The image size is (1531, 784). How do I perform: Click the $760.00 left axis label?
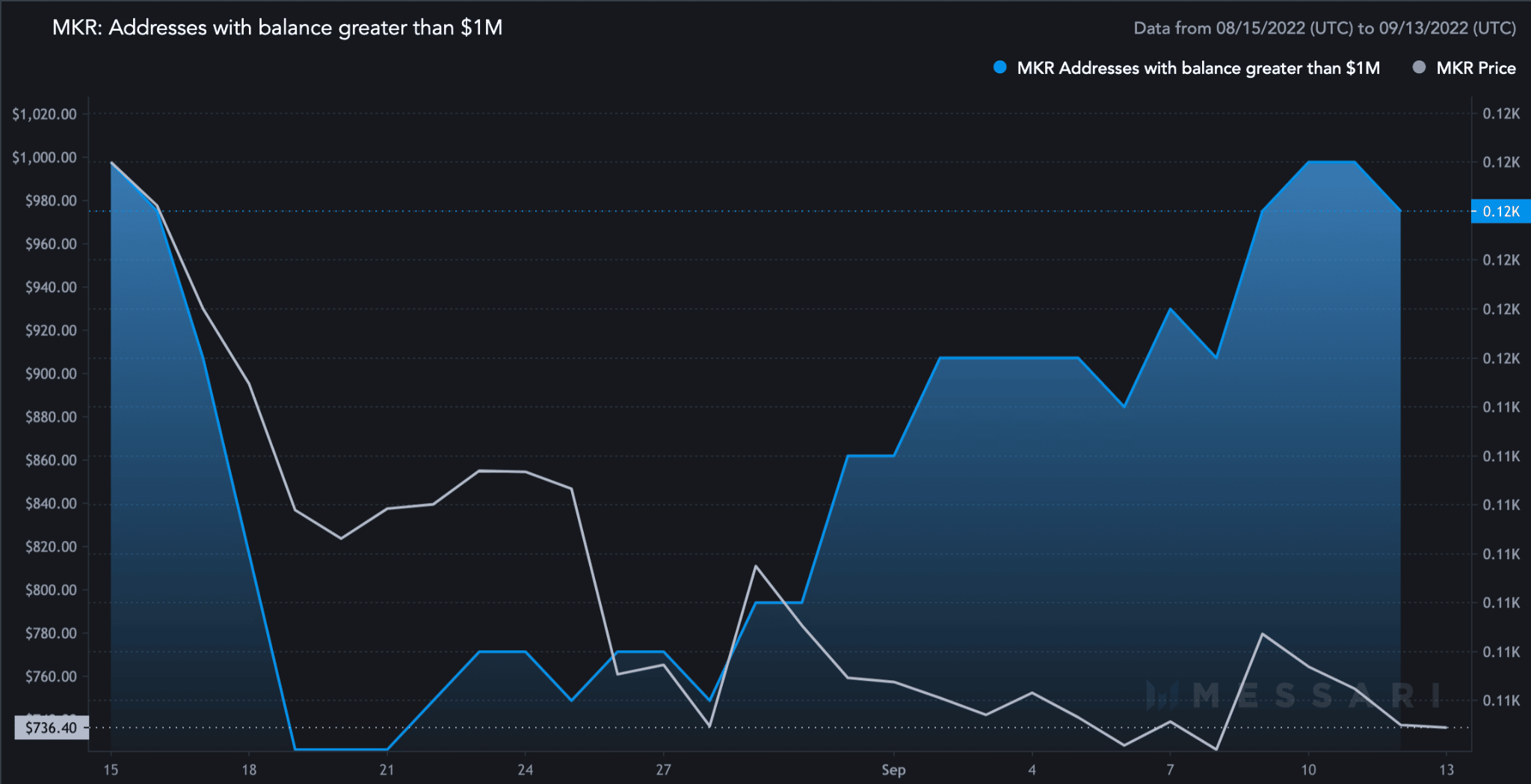tap(51, 677)
